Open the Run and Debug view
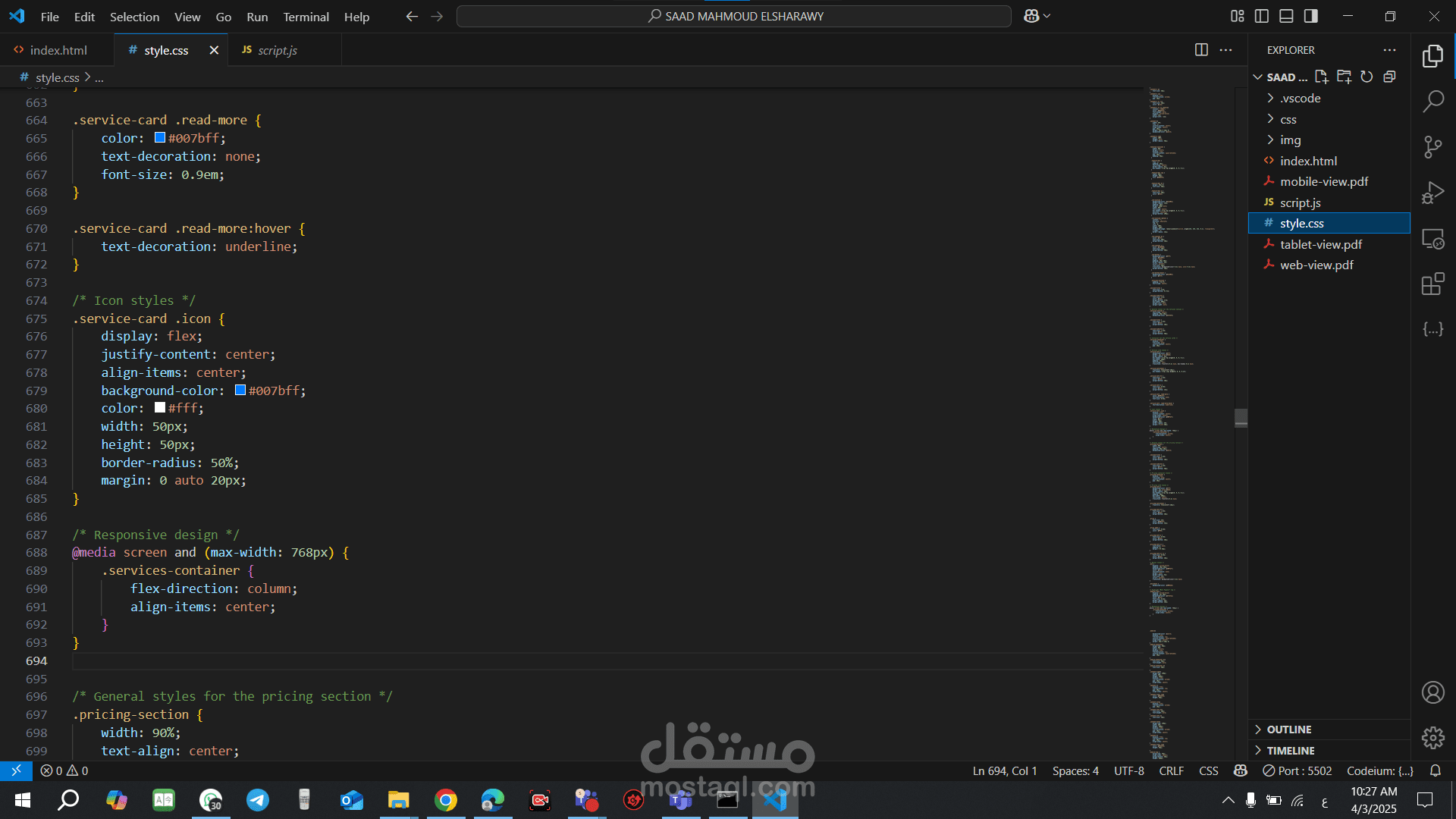Image resolution: width=1456 pixels, height=819 pixels. (1432, 193)
